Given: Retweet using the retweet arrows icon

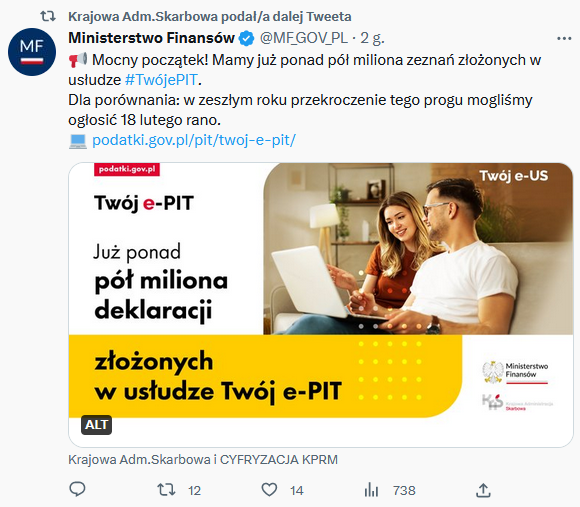Looking at the screenshot, I should click(166, 490).
